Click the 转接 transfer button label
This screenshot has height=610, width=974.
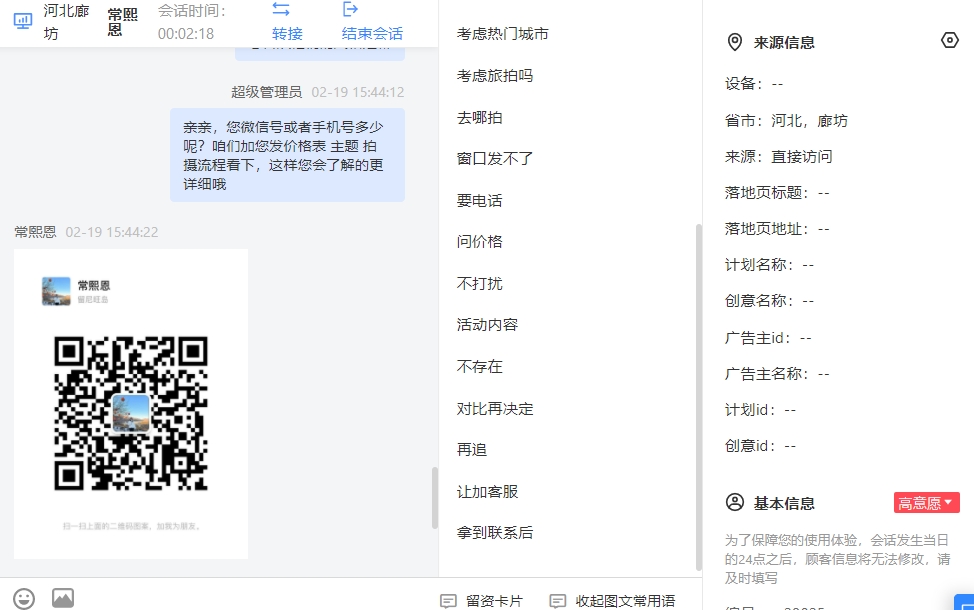tap(287, 34)
